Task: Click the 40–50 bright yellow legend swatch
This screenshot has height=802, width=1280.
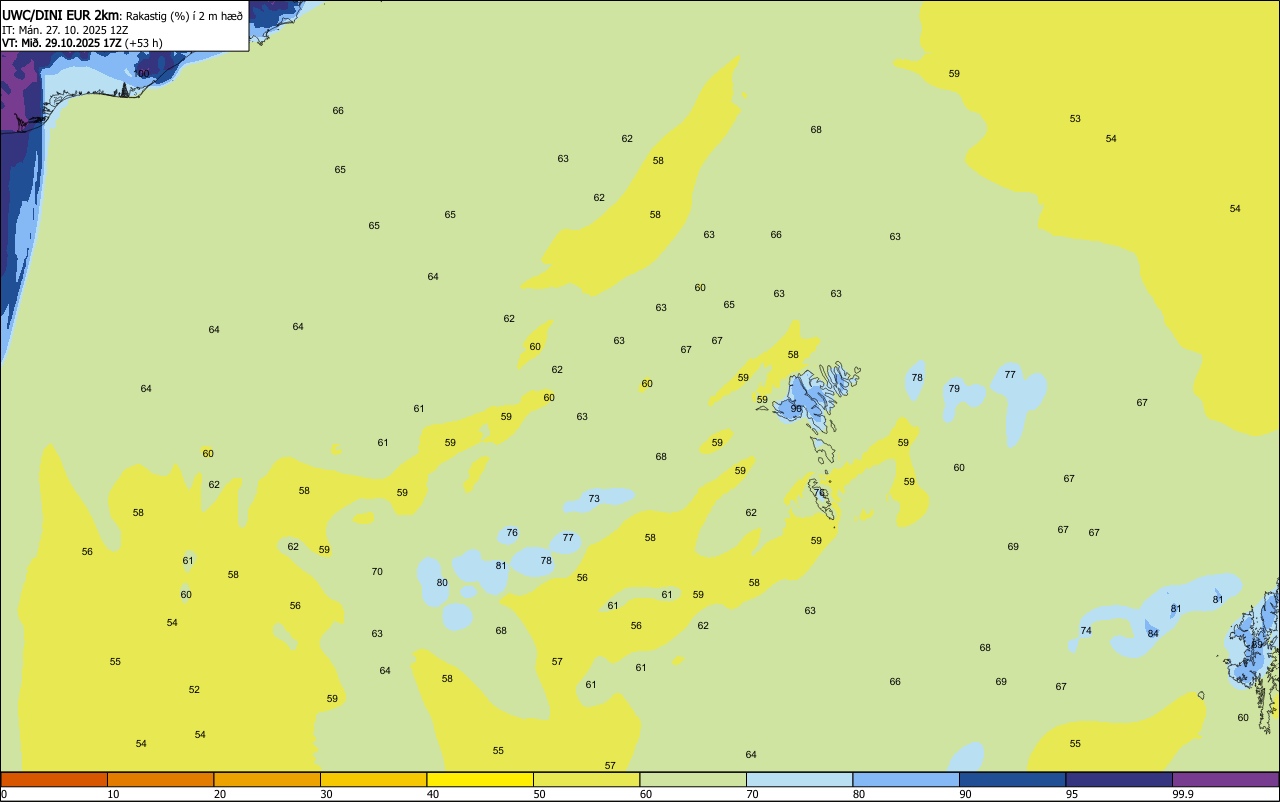Action: pos(480,779)
